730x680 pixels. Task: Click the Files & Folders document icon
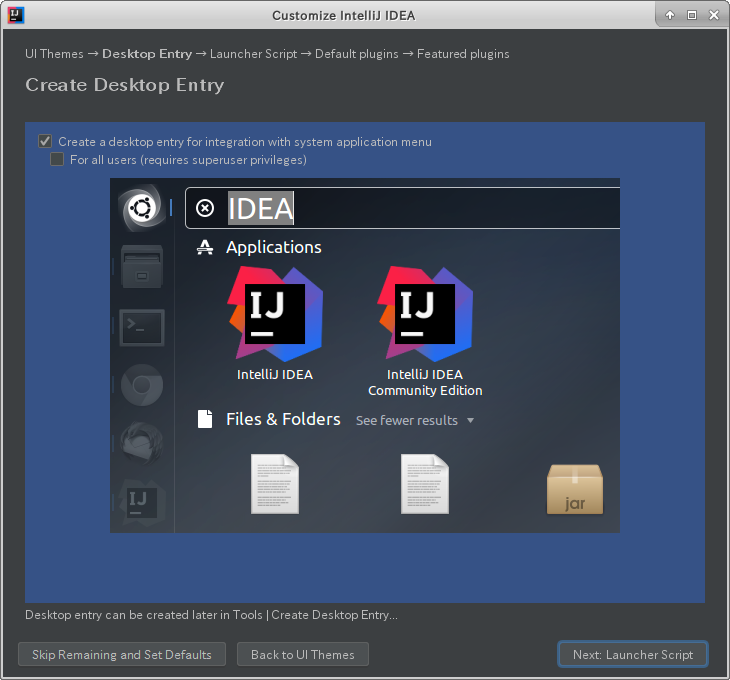coord(205,419)
